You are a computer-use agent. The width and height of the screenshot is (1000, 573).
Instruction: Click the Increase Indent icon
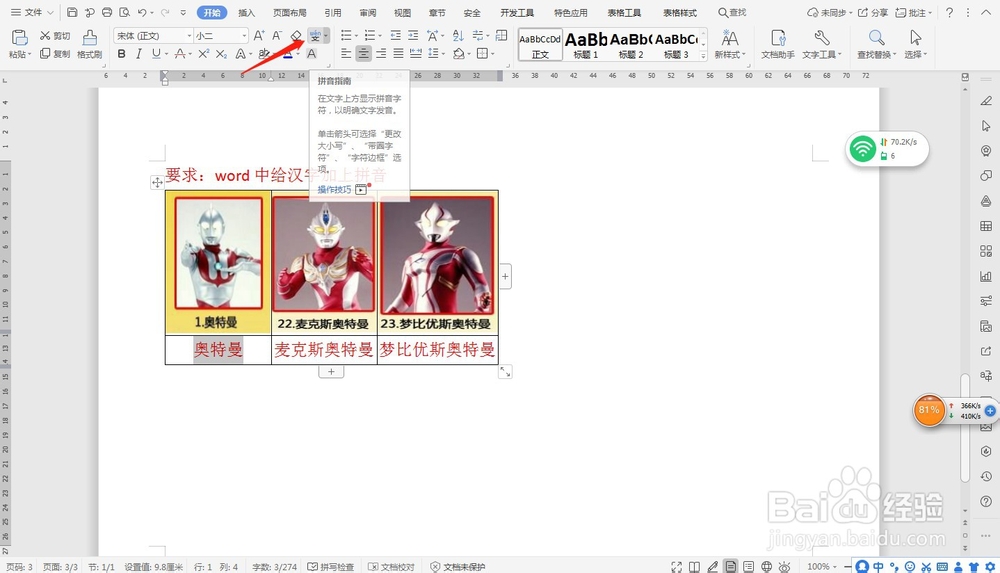click(x=413, y=36)
